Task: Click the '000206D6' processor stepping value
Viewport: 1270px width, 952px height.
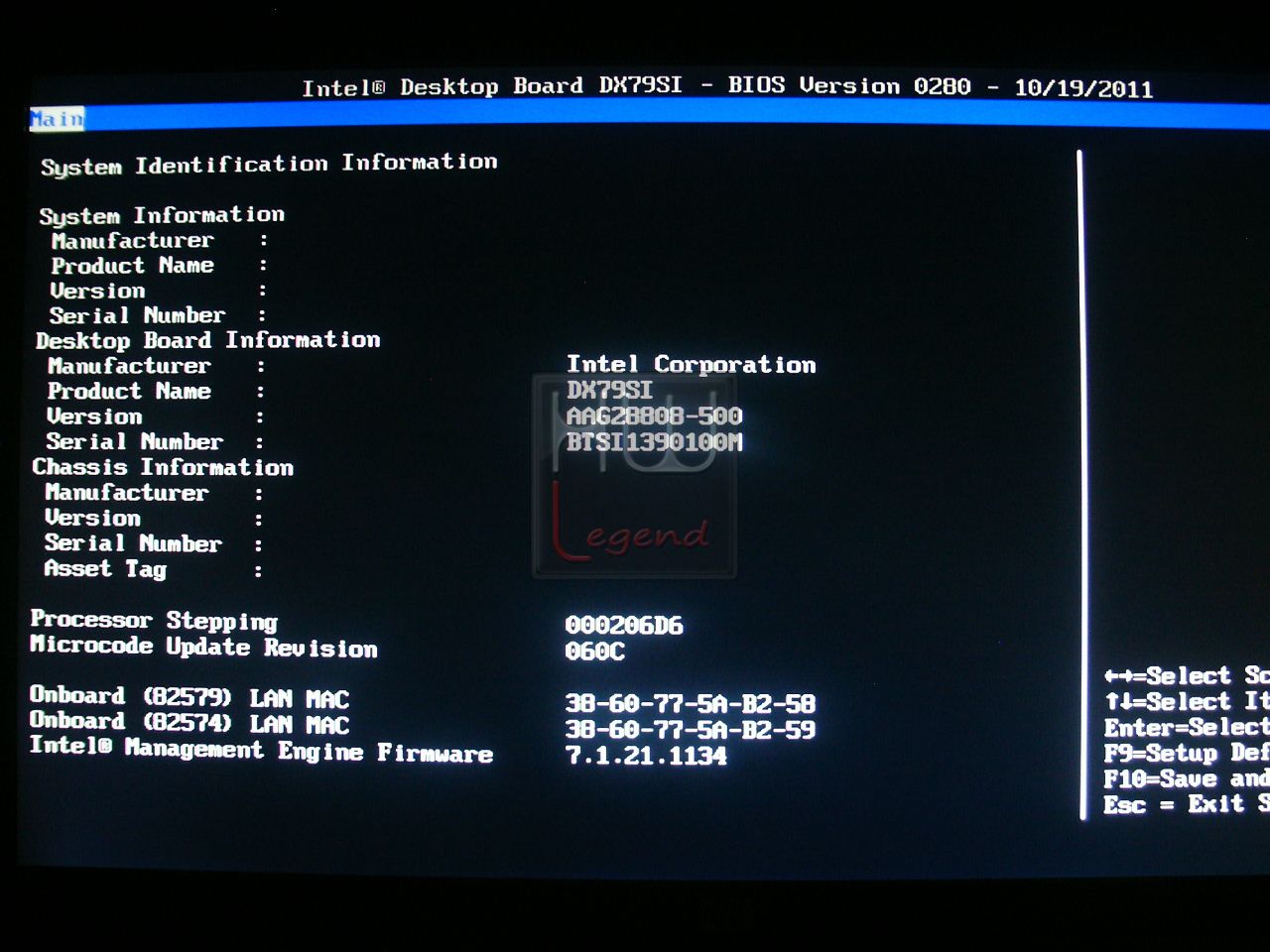Action: tap(624, 626)
